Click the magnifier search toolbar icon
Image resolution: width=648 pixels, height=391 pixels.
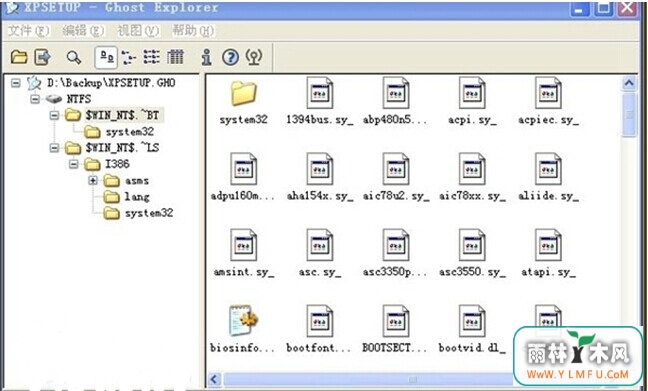click(x=74, y=57)
